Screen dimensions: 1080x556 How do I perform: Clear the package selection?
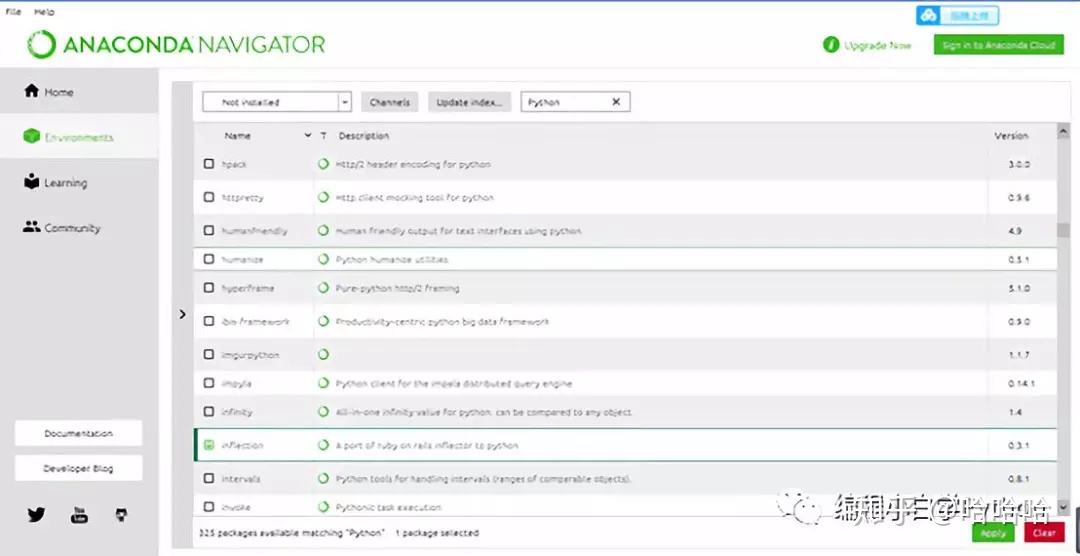[x=1044, y=533]
